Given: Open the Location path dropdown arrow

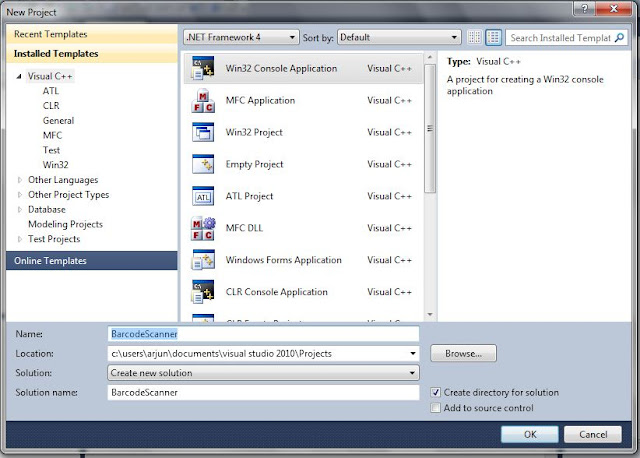Looking at the screenshot, I should tap(413, 354).
